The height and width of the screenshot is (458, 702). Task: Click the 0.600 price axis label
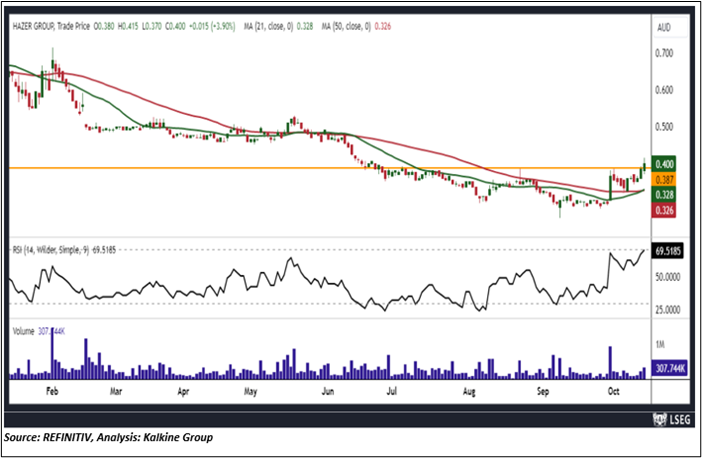click(664, 90)
